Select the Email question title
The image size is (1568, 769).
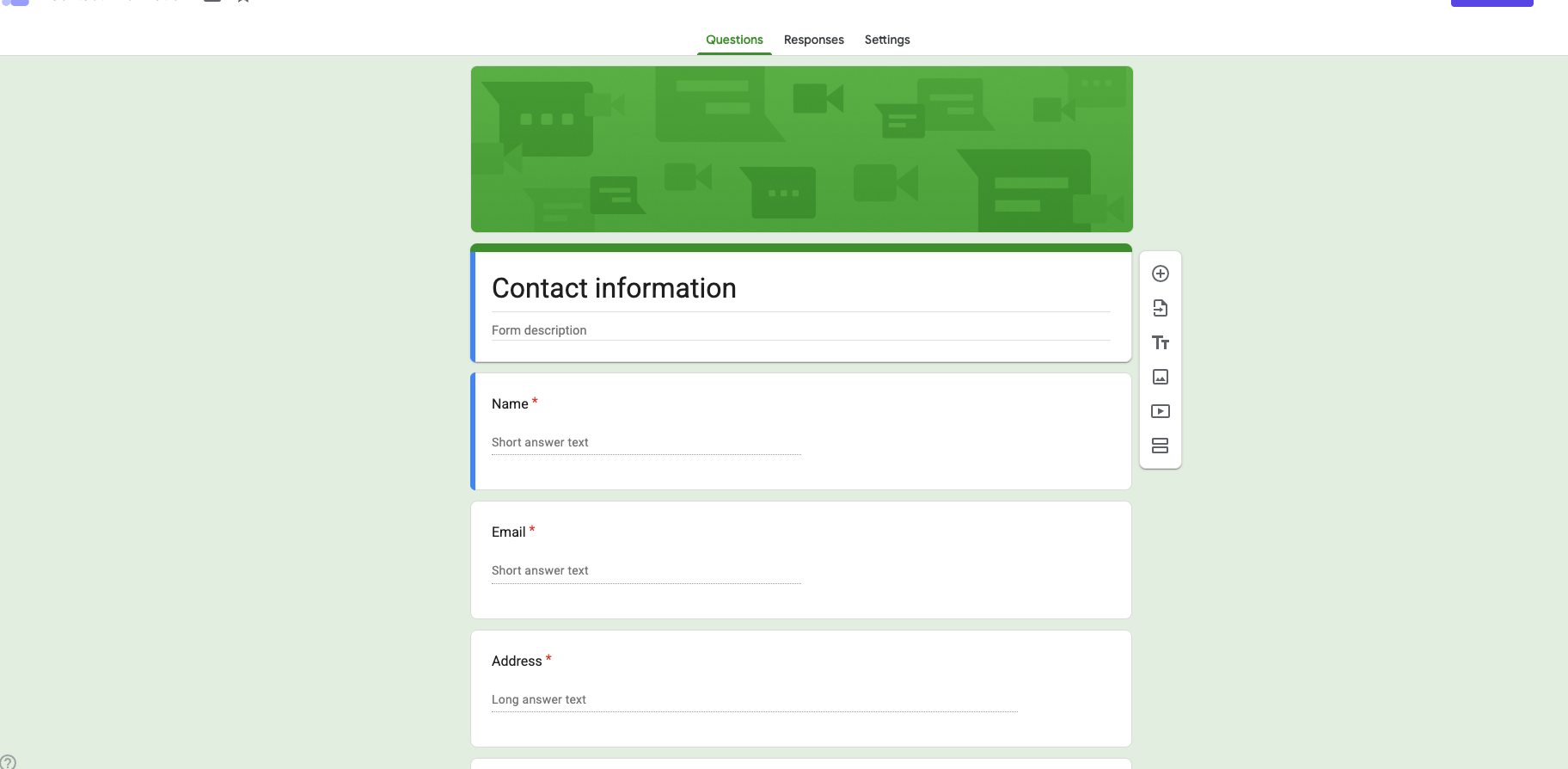[509, 532]
